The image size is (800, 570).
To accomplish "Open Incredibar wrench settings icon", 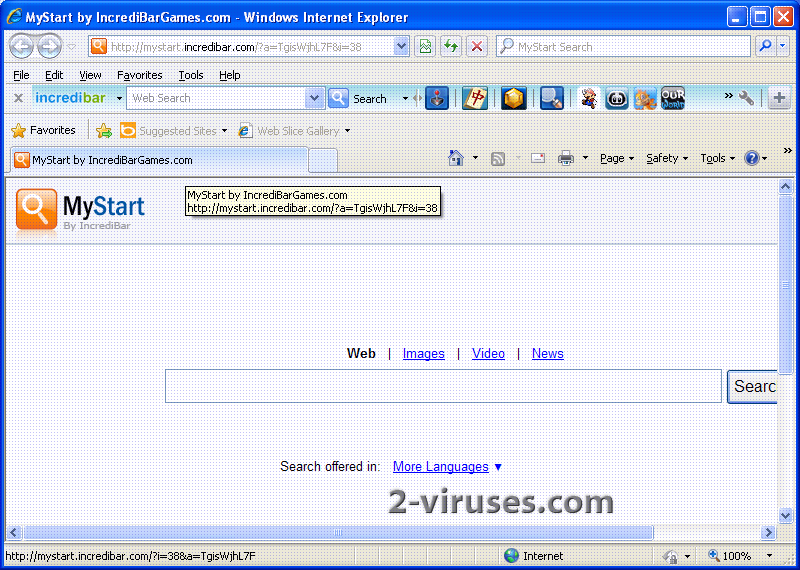I will click(746, 98).
